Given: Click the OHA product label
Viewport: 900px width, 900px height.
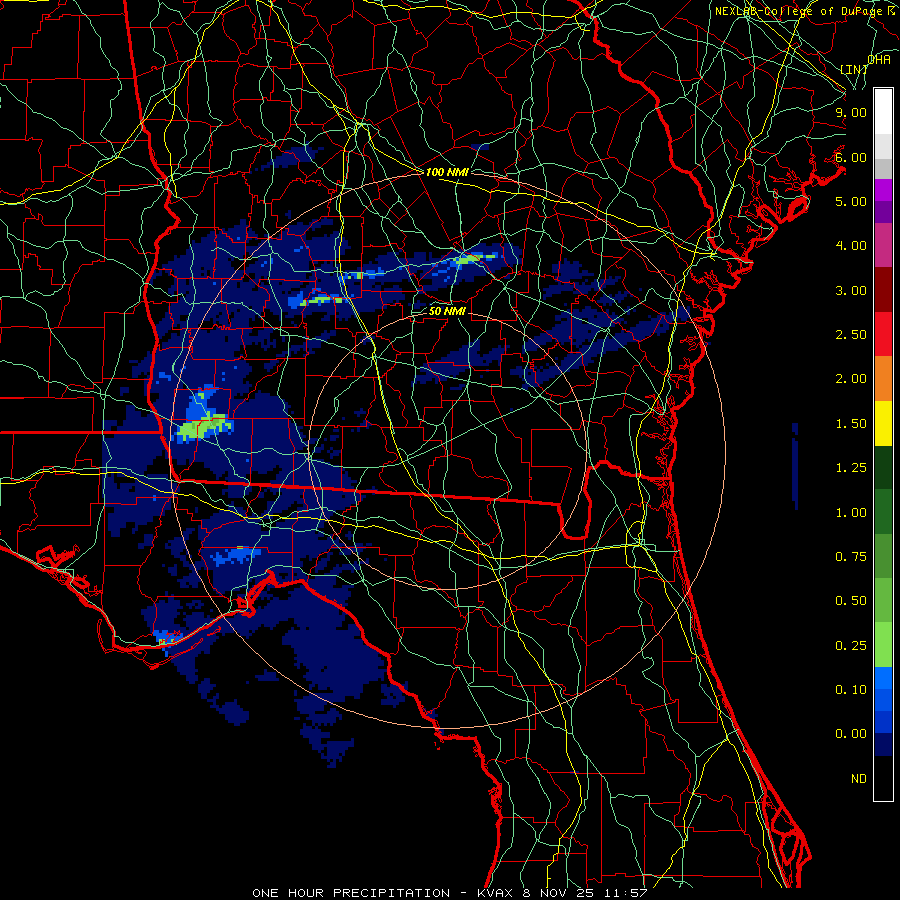Looking at the screenshot, I should pos(879,60).
